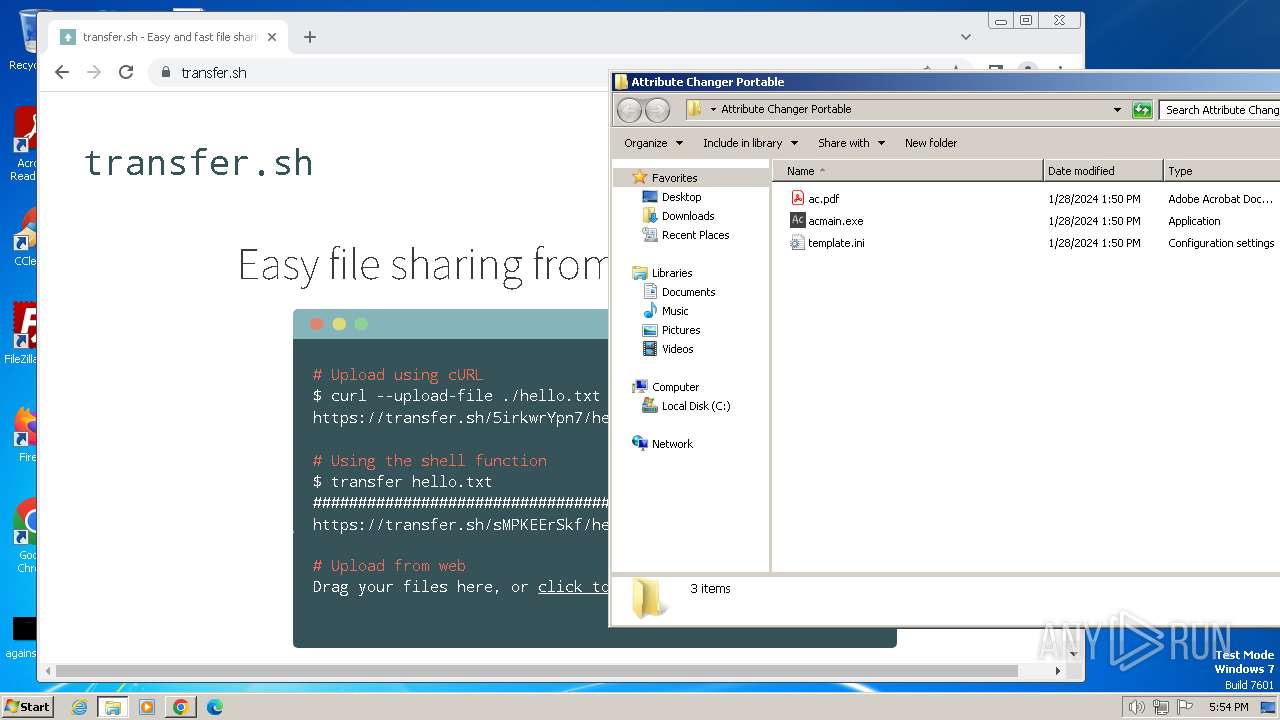Sort files by Name column
Viewport: 1280px width, 720px height.
[908, 171]
